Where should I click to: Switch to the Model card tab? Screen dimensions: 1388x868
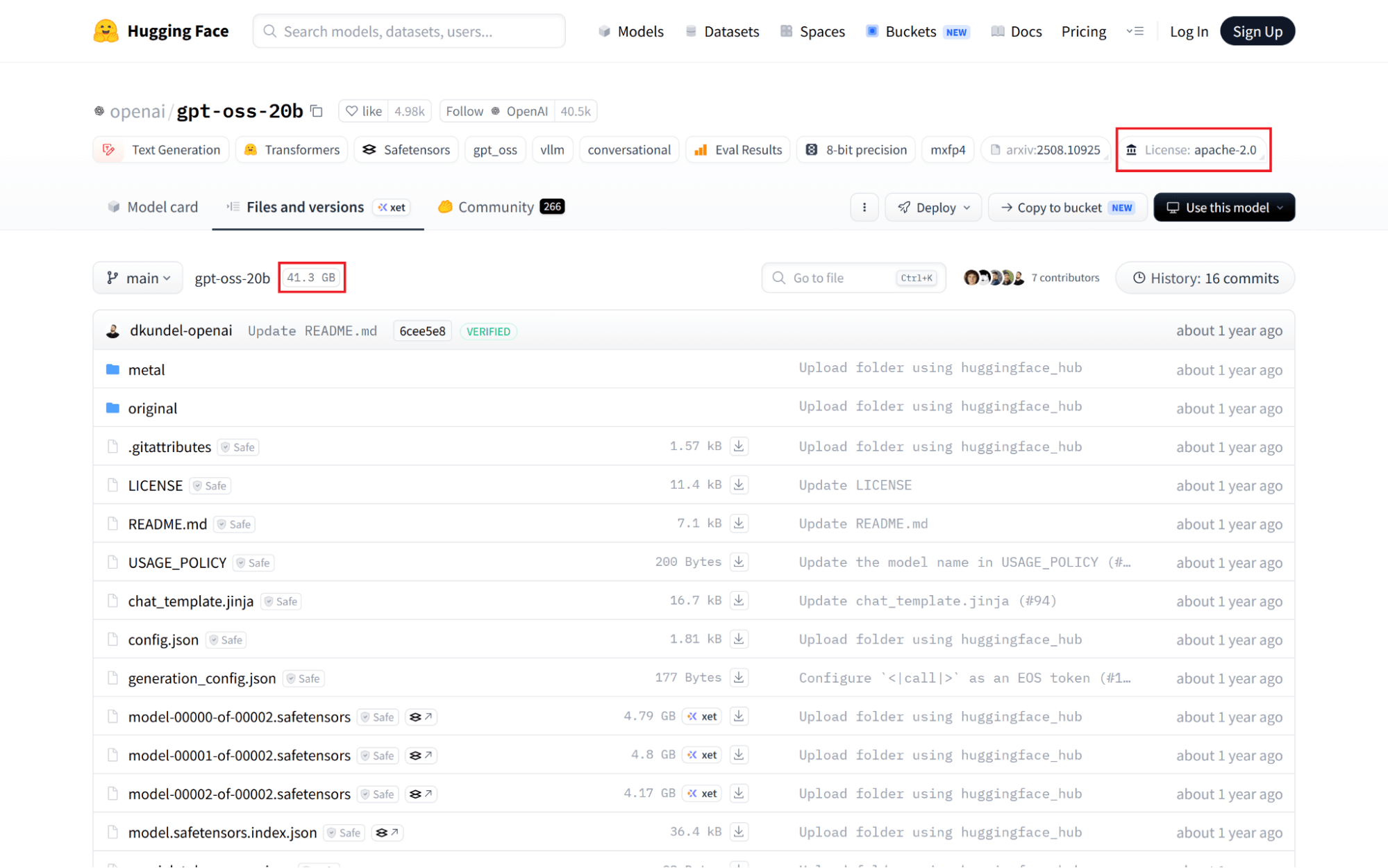tap(153, 207)
